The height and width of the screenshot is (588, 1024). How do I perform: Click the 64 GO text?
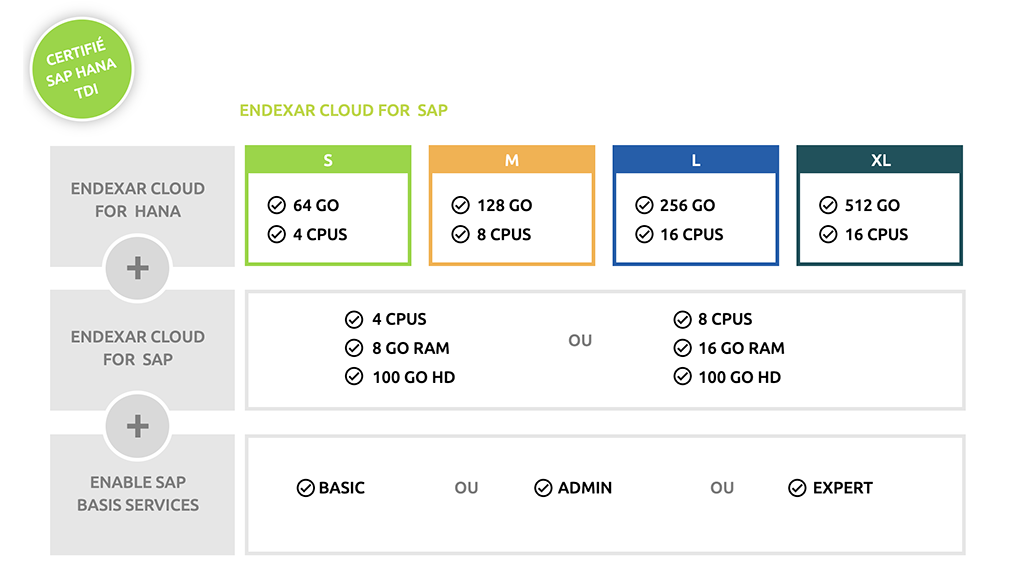coord(316,205)
